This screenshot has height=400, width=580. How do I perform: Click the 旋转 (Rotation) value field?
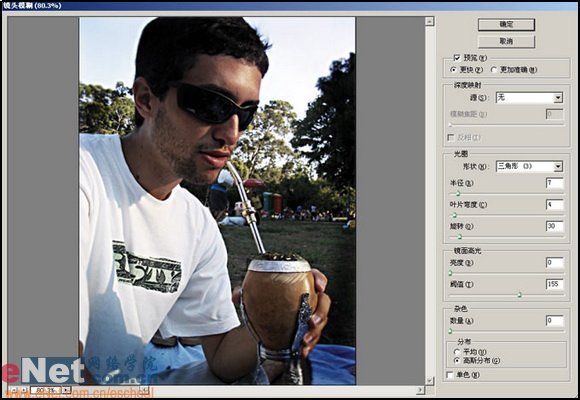coord(554,226)
